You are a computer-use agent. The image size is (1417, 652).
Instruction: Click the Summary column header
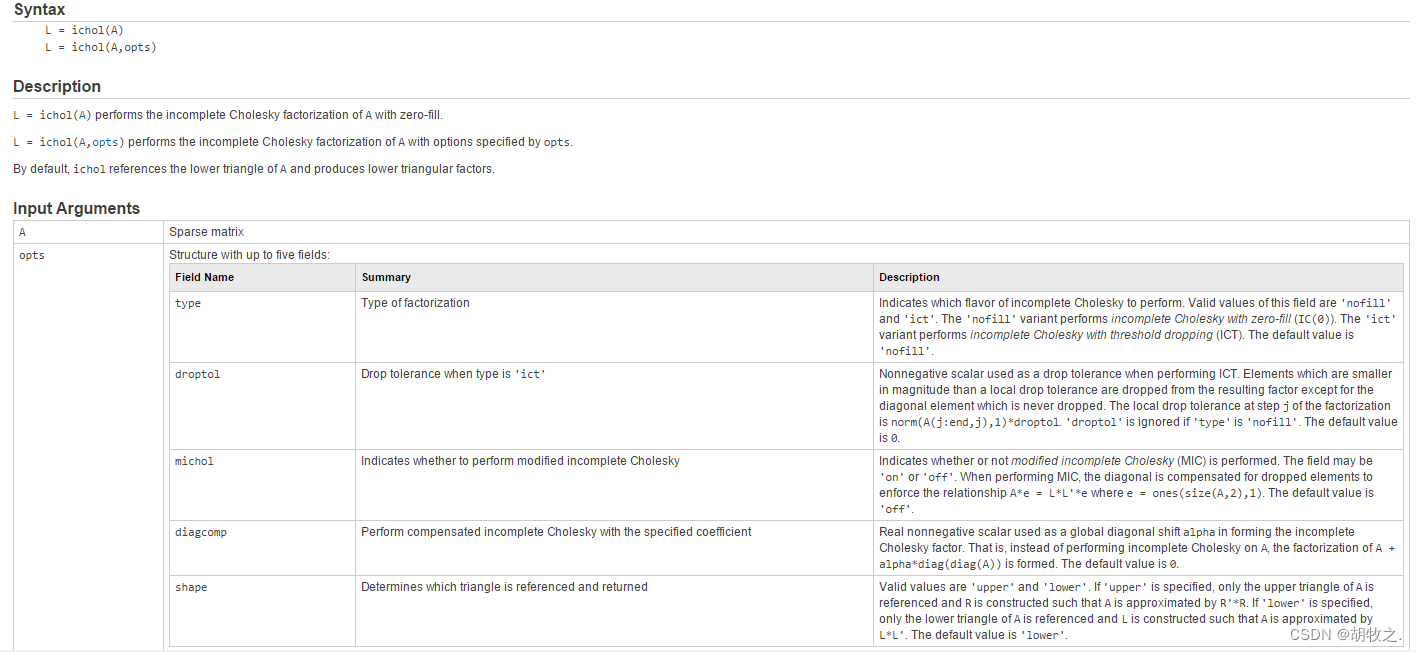pyautogui.click(x=386, y=277)
